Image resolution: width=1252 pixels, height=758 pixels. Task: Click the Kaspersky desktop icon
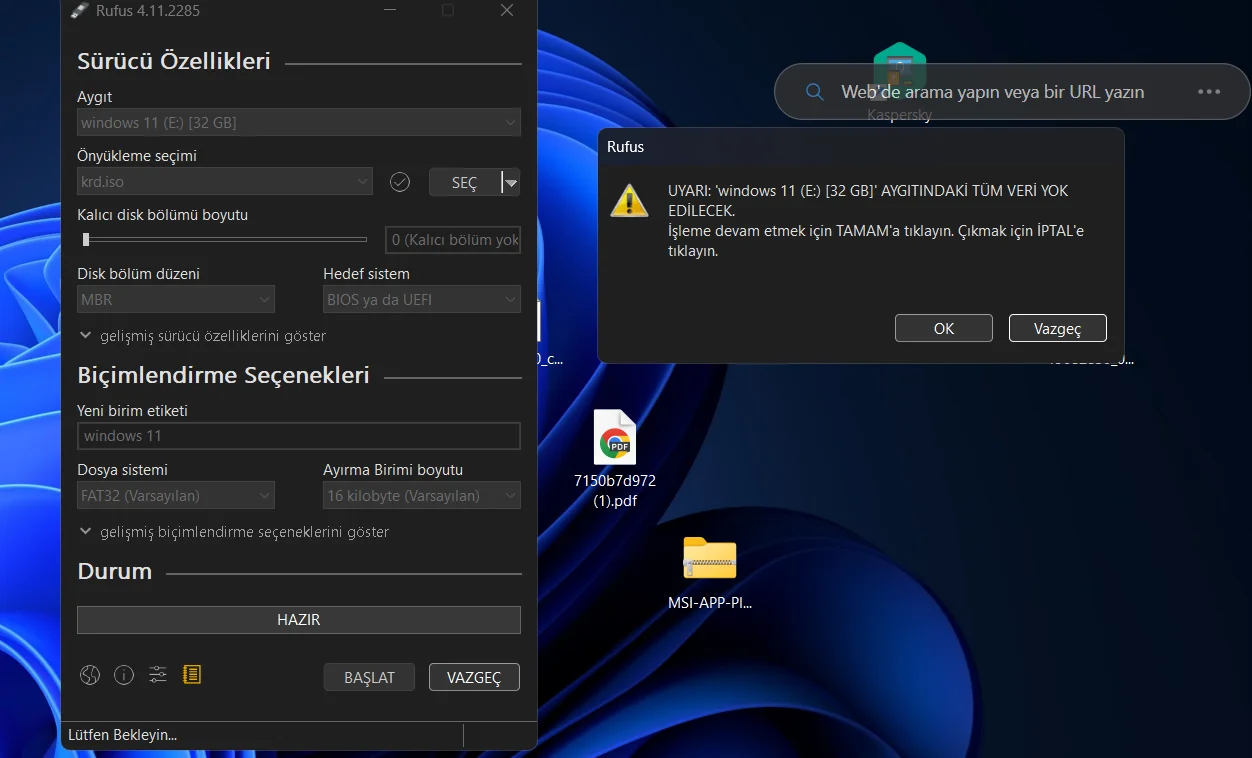899,82
